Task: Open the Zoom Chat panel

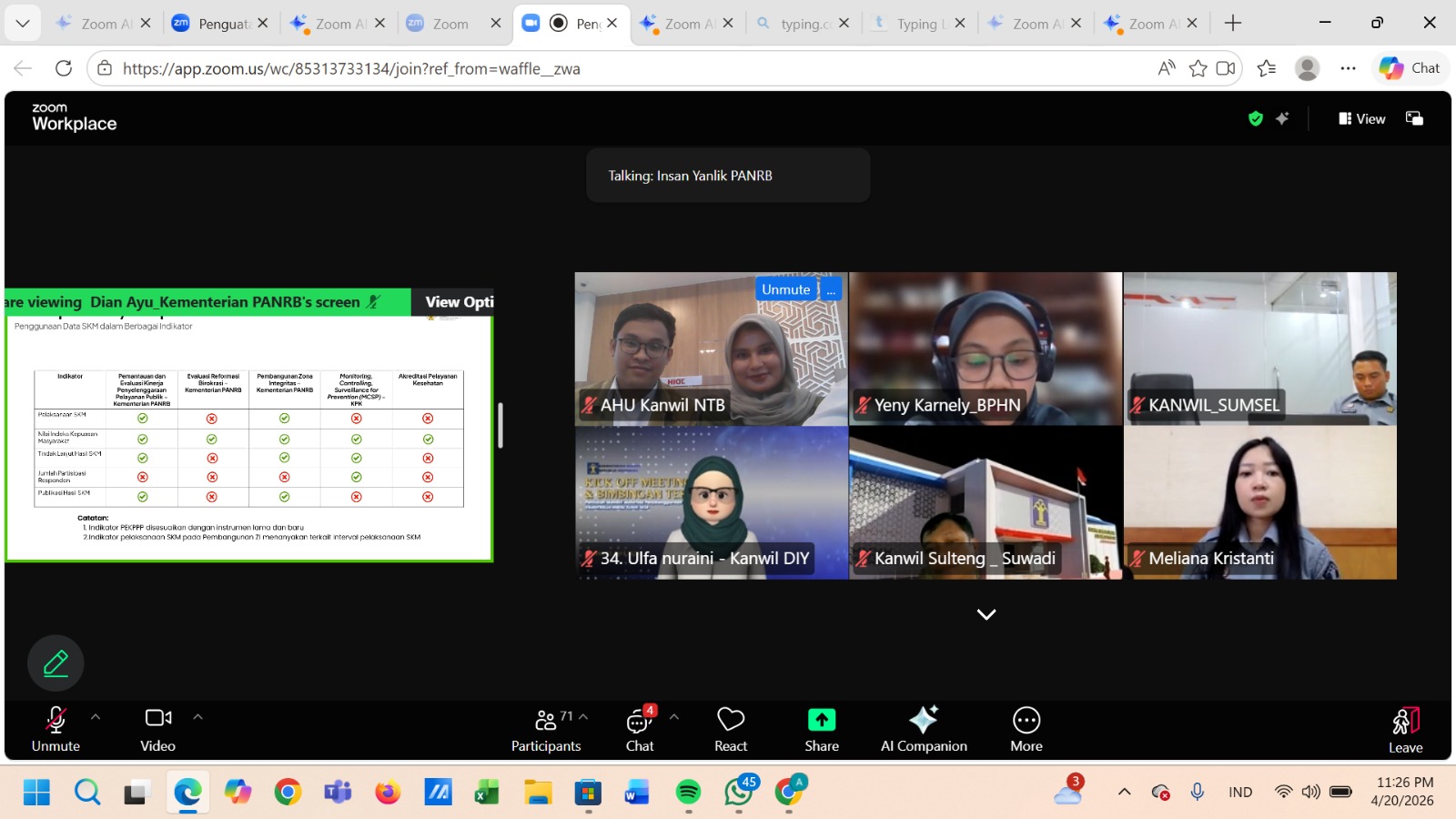Action: pyautogui.click(x=640, y=728)
